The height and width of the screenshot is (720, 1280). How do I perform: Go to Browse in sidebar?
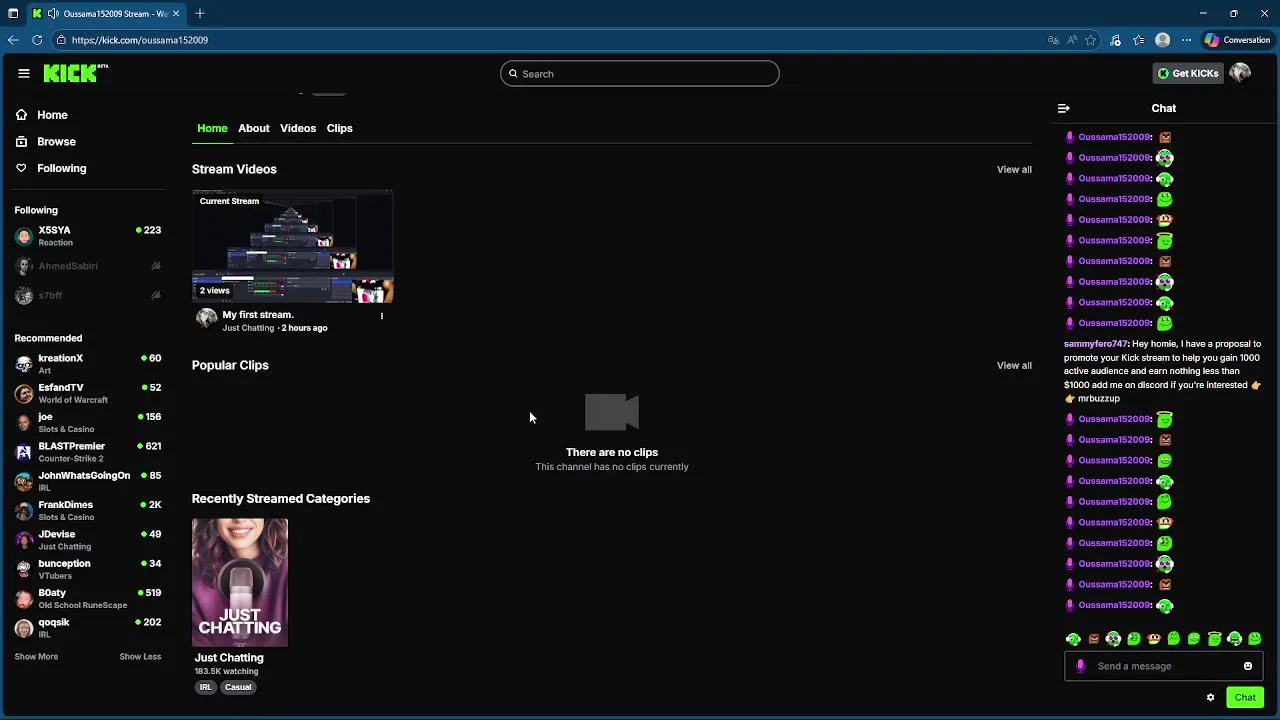point(56,142)
